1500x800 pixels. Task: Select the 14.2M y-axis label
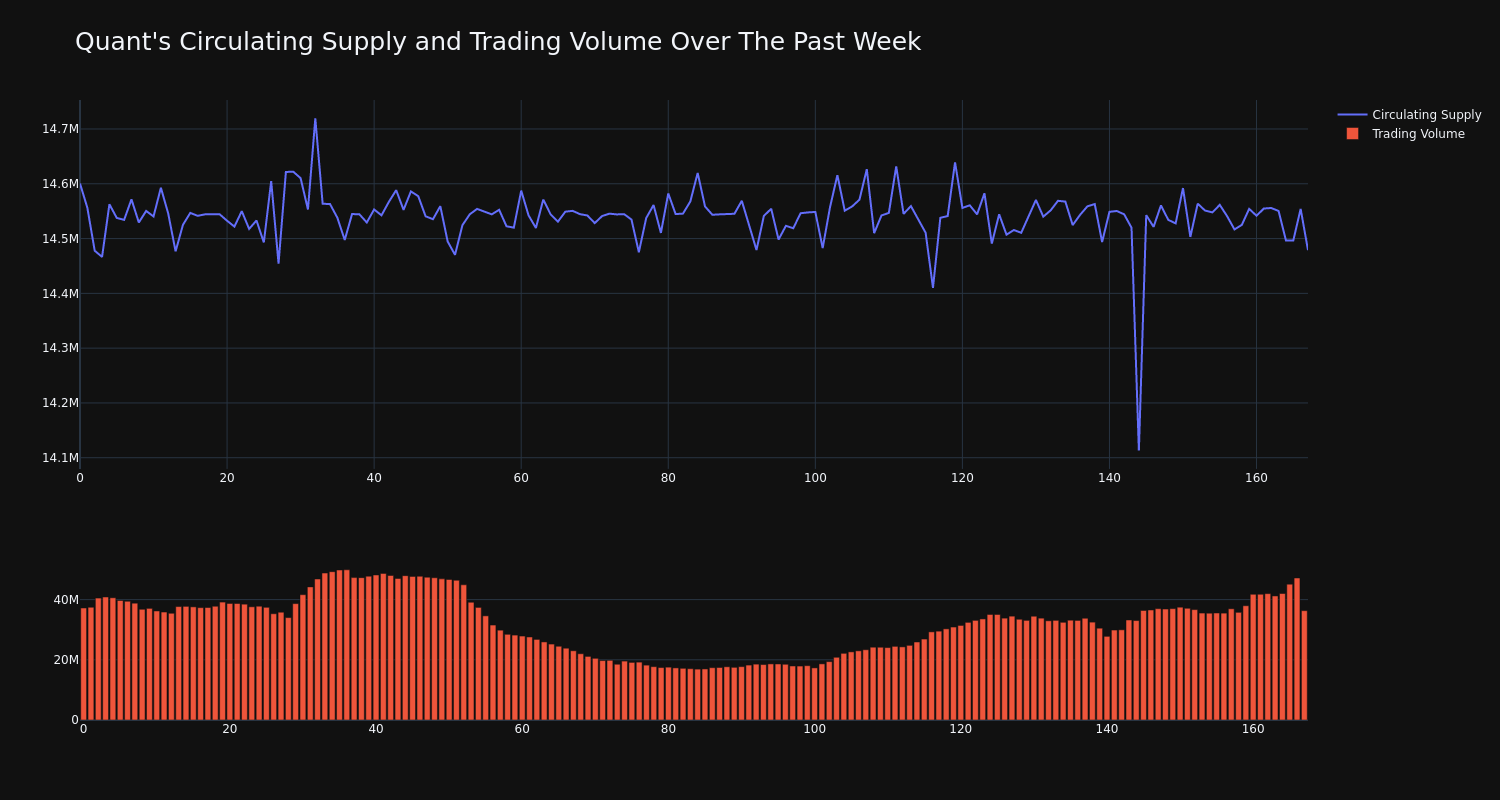[x=60, y=403]
